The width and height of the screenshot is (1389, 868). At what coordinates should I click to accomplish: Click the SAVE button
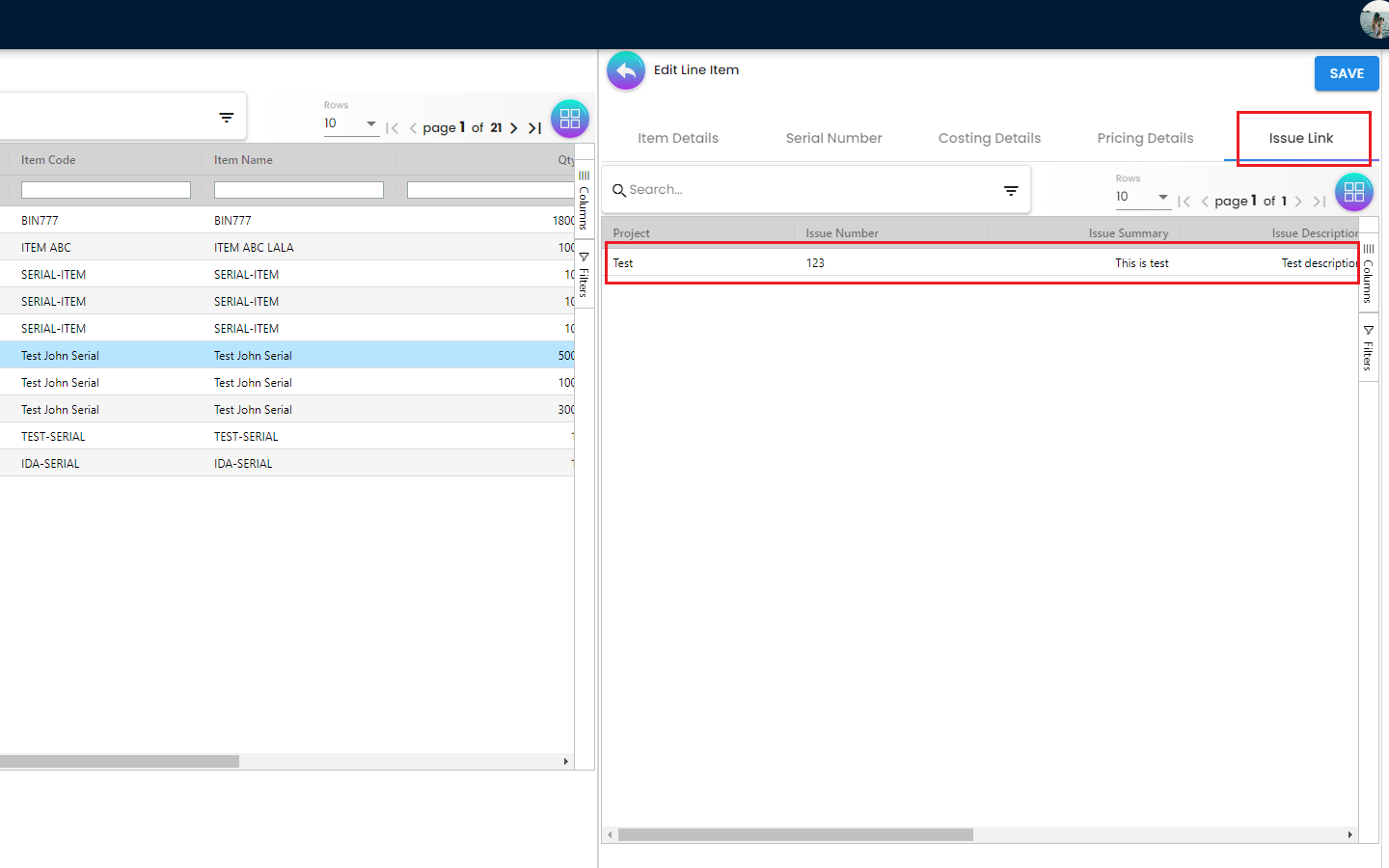click(x=1346, y=73)
